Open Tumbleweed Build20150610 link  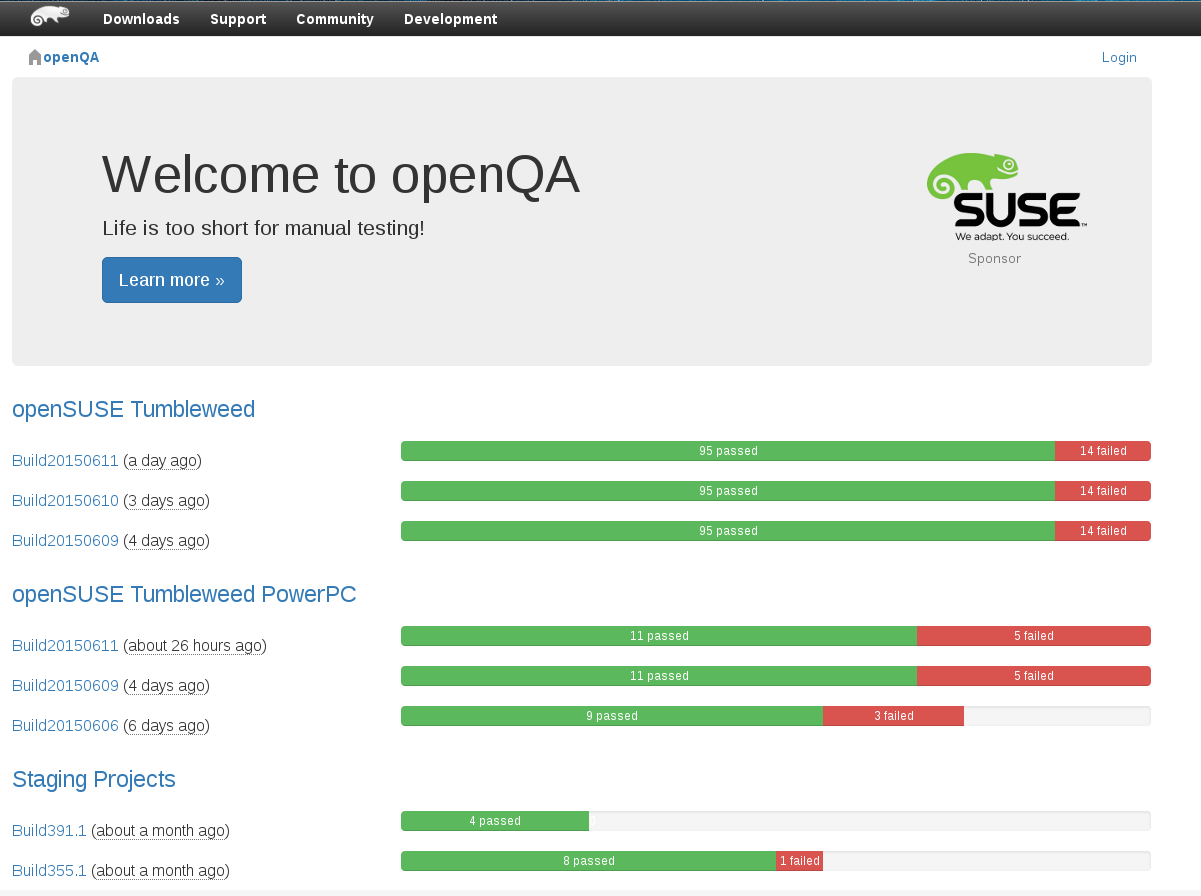pos(65,501)
